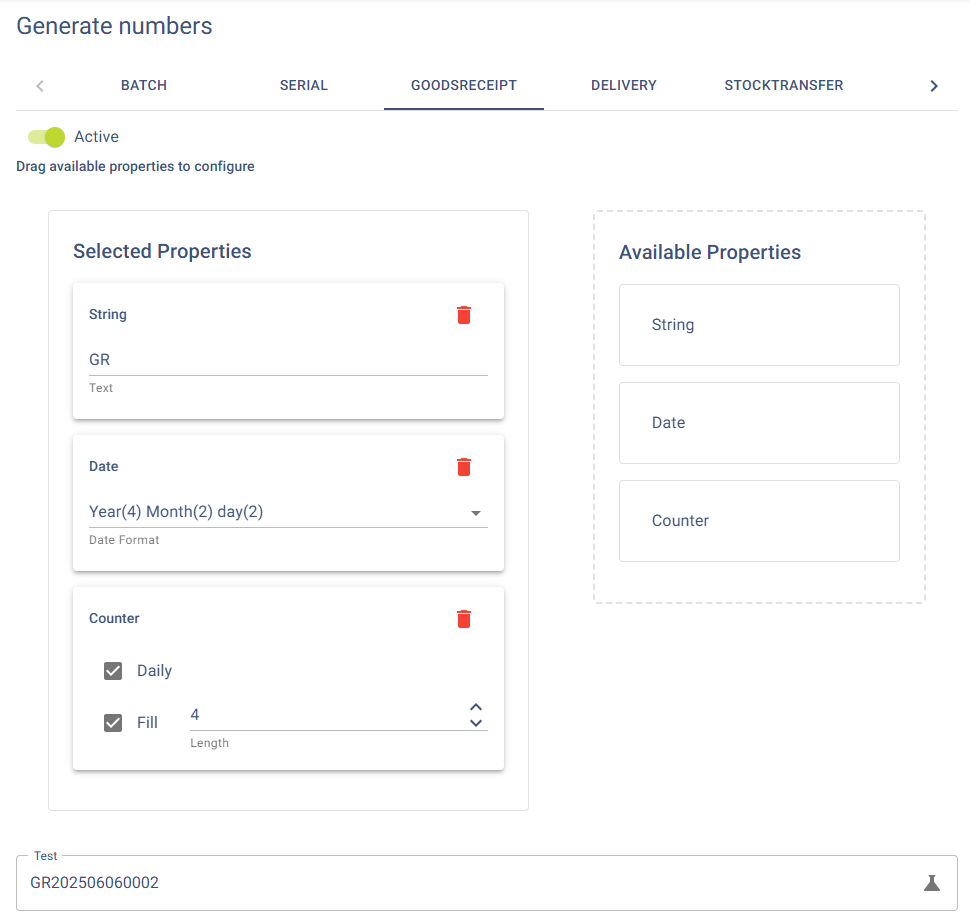Screen dimensions: 970x922
Task: Click the flask test icon
Action: 931,883
